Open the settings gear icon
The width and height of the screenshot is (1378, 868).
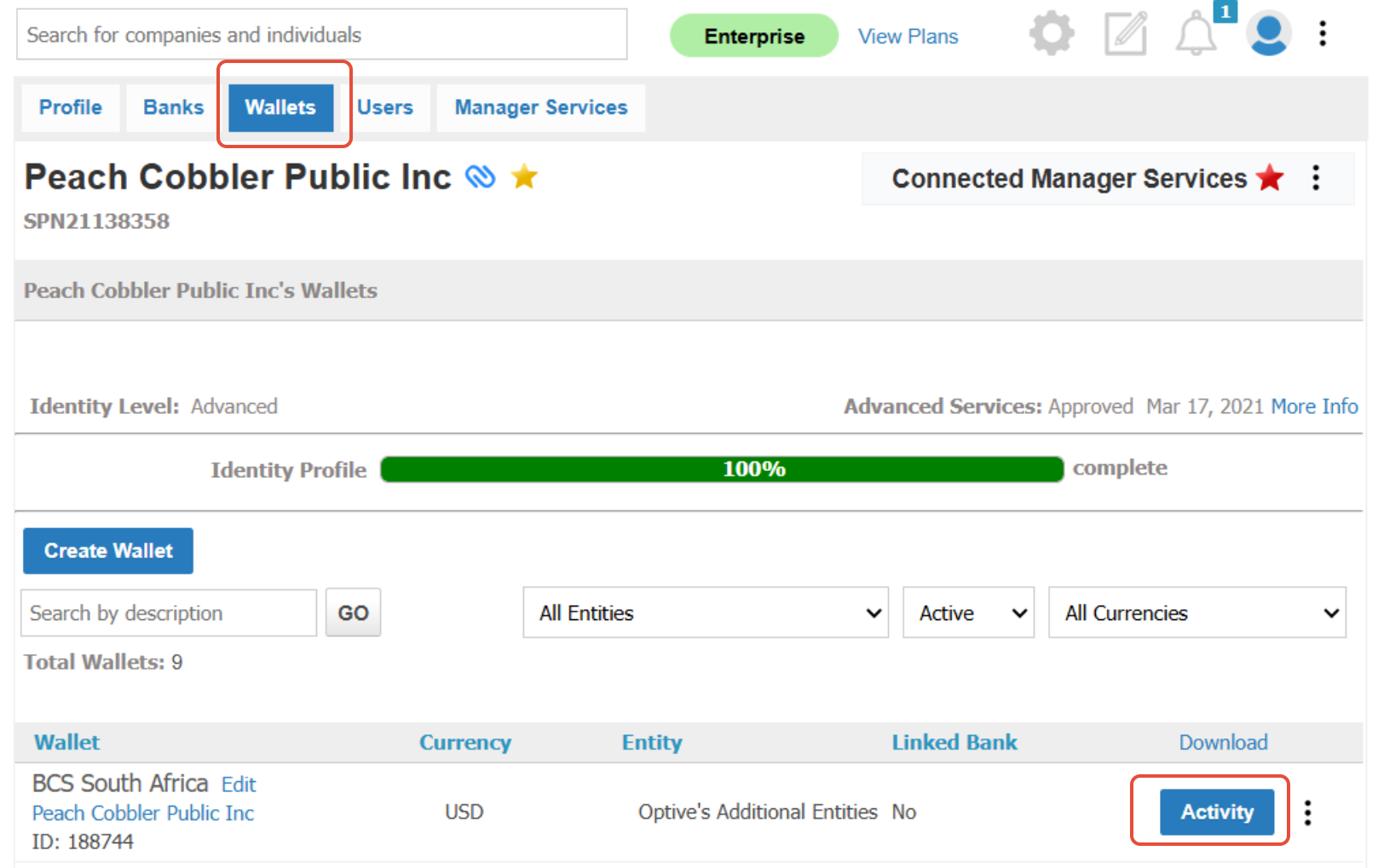click(x=1052, y=34)
